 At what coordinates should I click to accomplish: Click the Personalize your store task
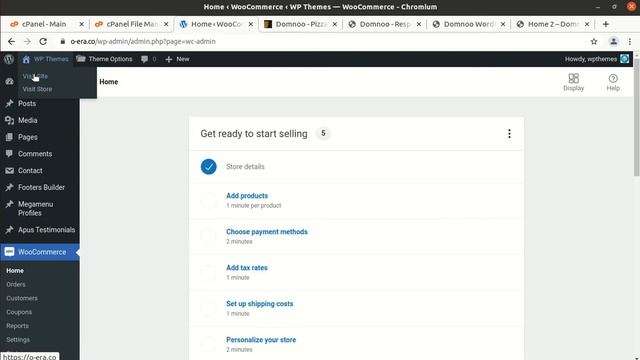[x=356, y=344]
